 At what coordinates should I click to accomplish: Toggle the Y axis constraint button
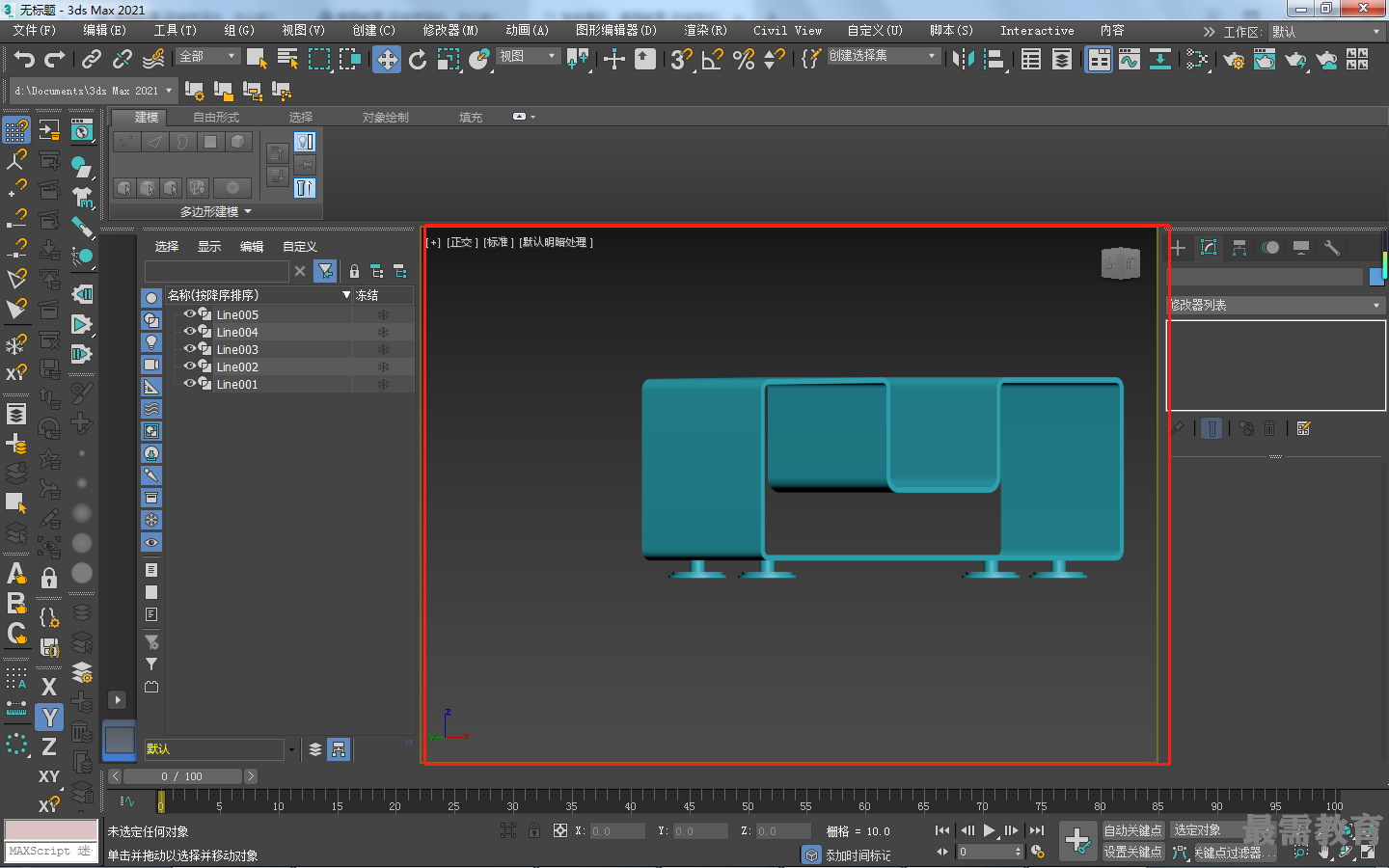[49, 717]
